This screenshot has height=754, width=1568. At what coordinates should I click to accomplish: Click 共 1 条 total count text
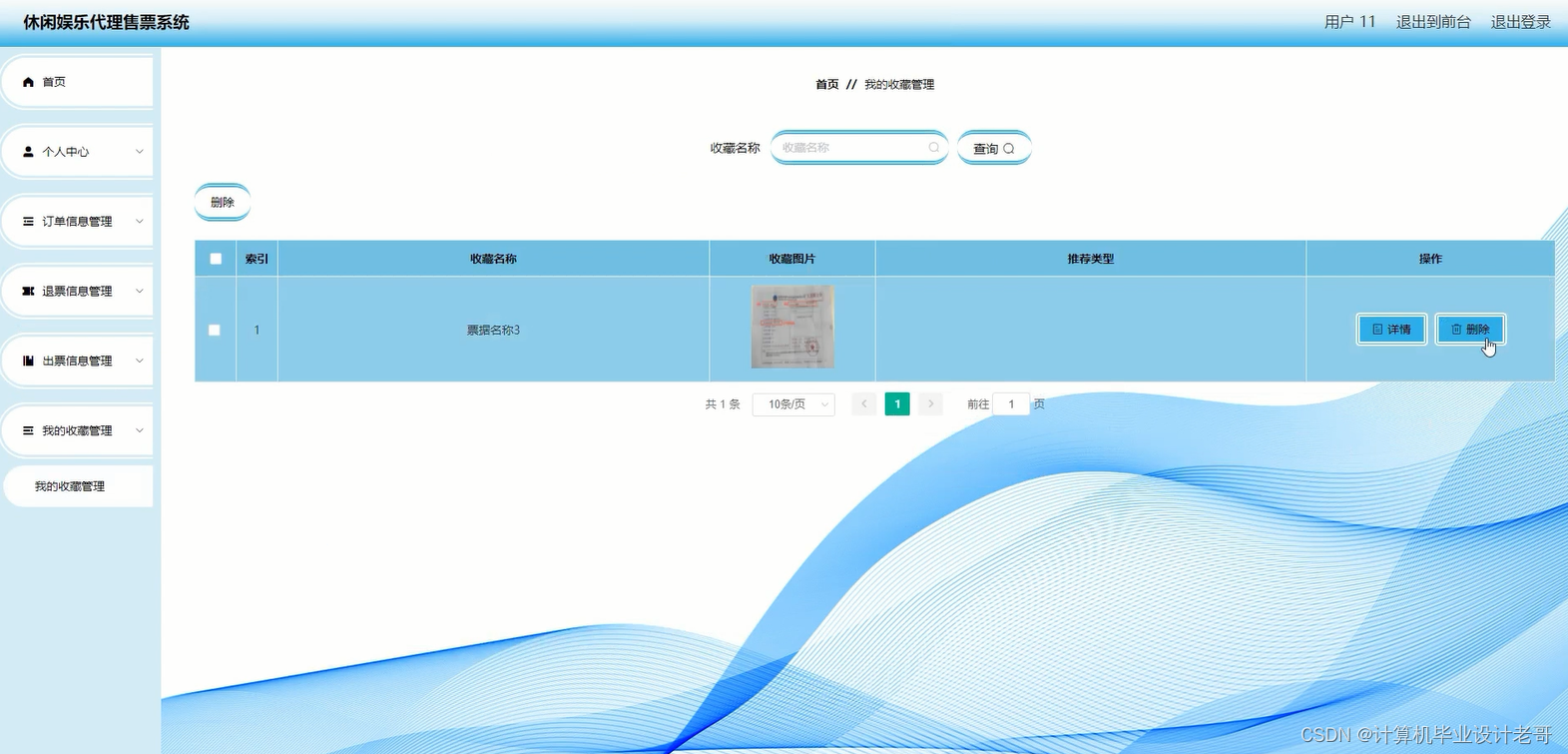pos(723,404)
